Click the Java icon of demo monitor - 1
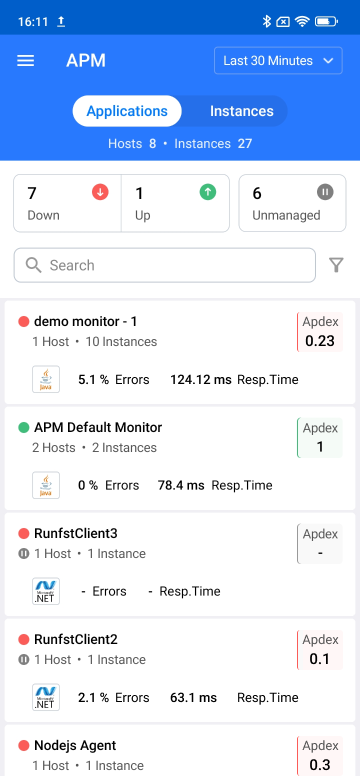The height and width of the screenshot is (776, 360). click(46, 380)
